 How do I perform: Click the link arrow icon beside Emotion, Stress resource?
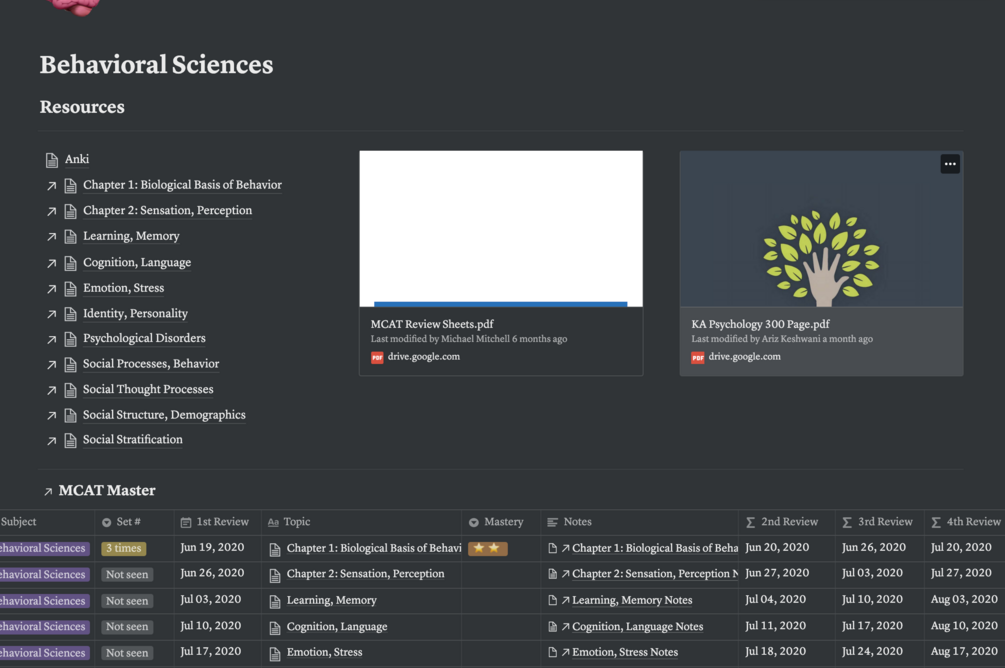[51, 289]
